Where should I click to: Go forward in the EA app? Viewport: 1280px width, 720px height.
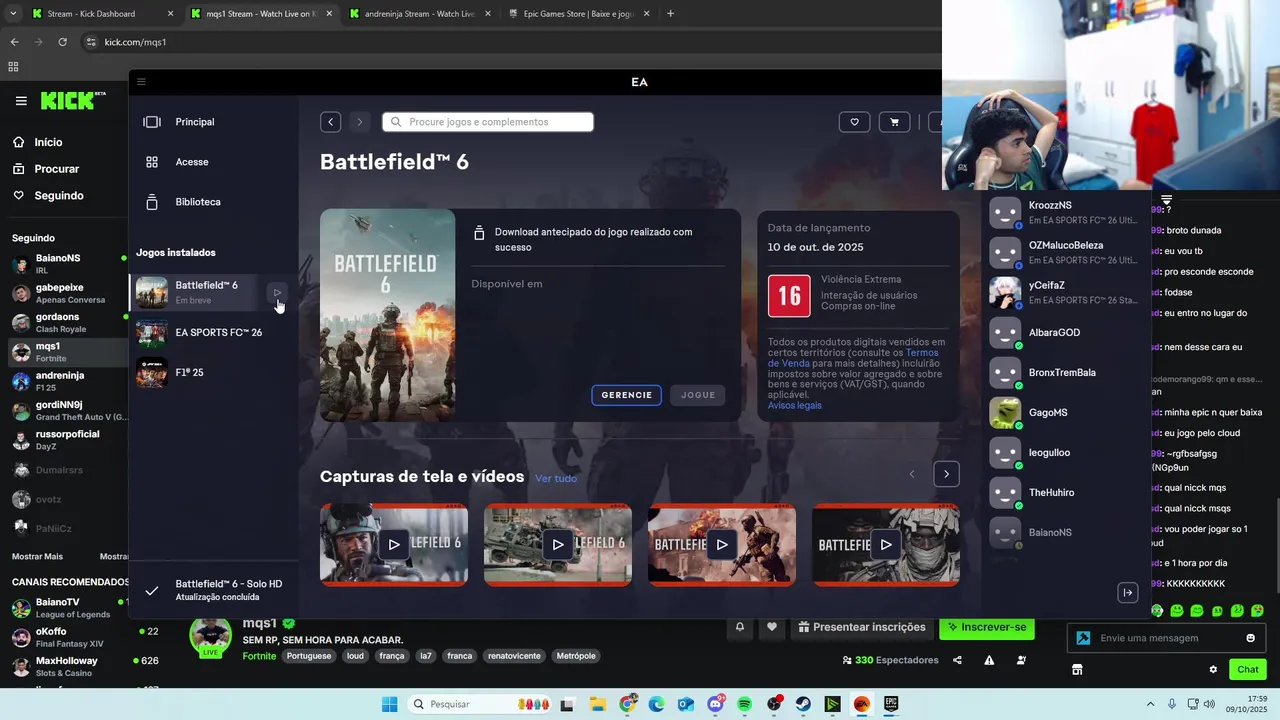point(360,122)
